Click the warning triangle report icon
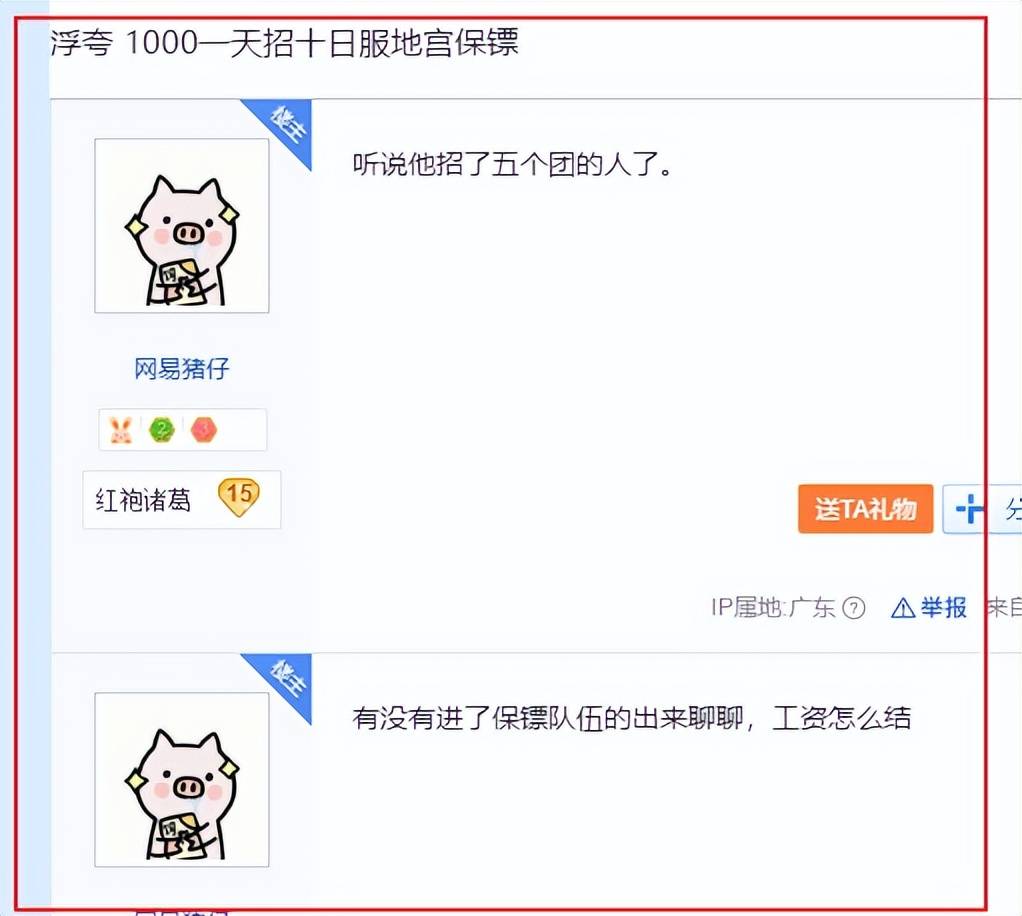This screenshot has width=1022, height=916. (x=903, y=608)
